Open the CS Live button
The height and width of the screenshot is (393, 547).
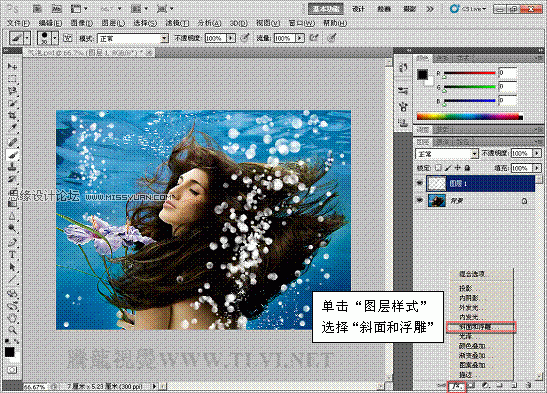click(x=468, y=9)
